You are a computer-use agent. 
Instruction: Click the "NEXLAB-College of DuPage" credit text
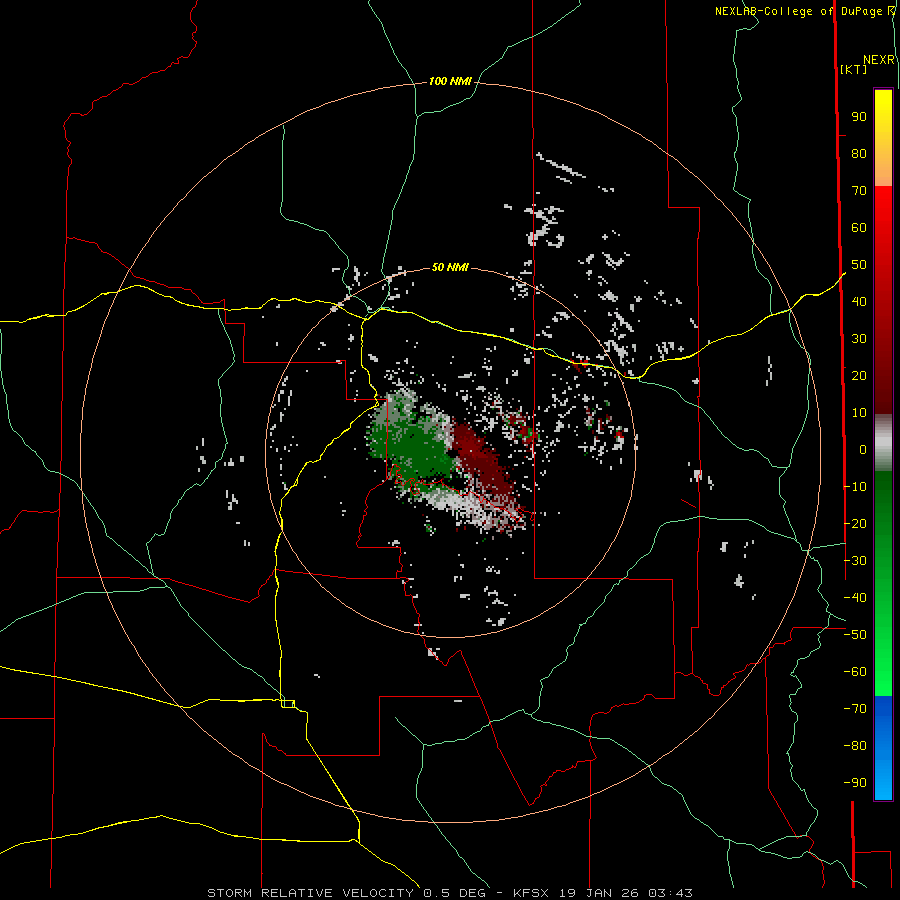(x=799, y=11)
